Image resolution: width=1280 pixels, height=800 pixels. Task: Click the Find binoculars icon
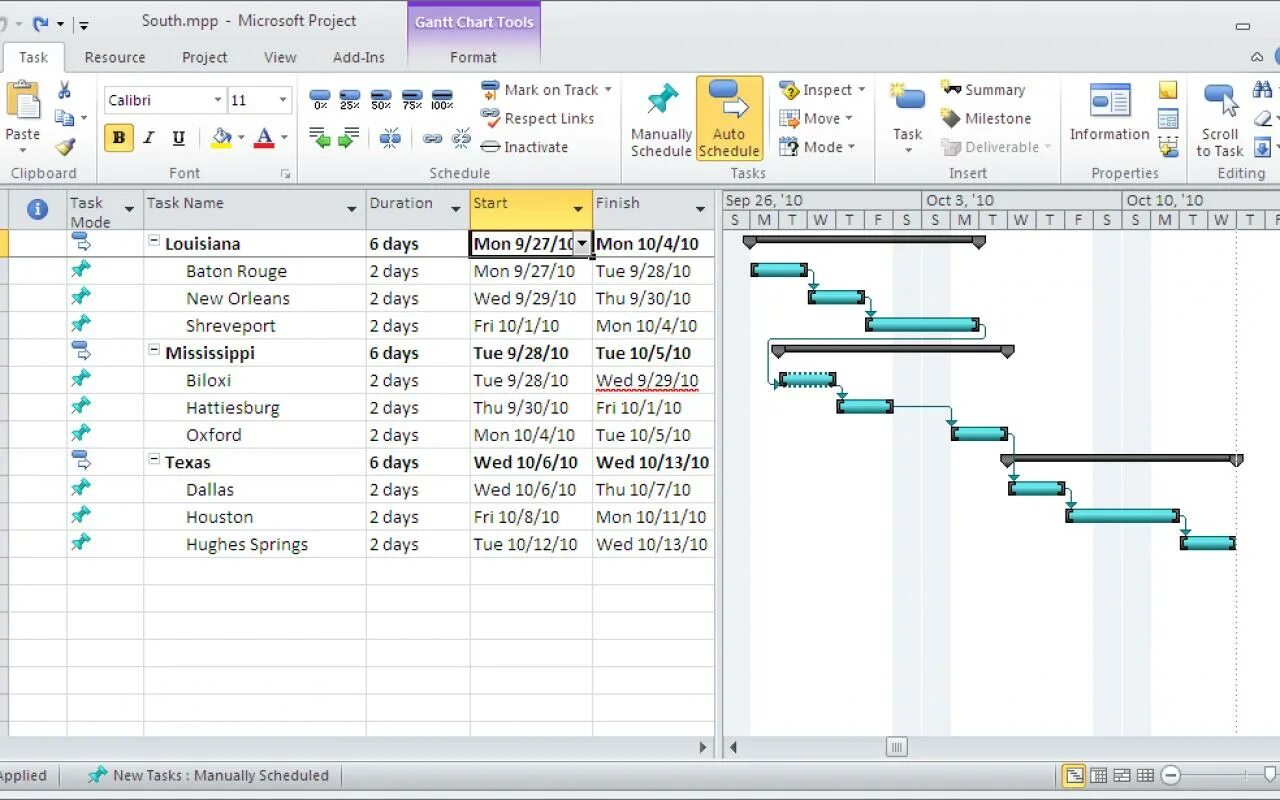tap(1262, 90)
